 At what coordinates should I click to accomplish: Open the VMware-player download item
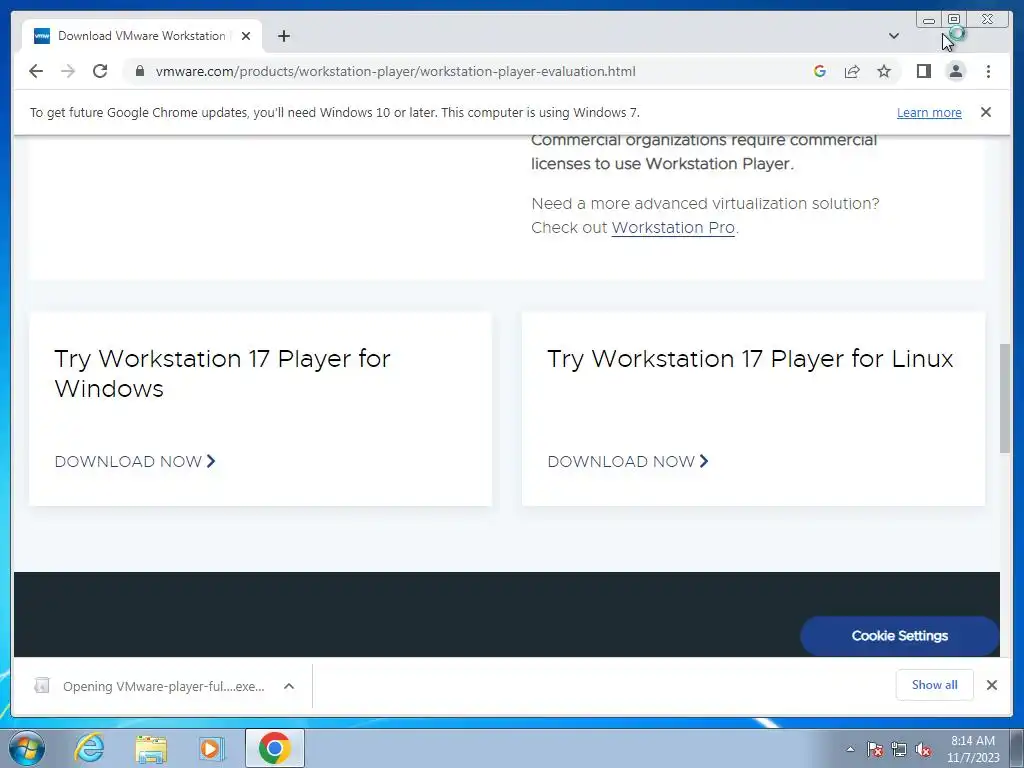[x=152, y=686]
